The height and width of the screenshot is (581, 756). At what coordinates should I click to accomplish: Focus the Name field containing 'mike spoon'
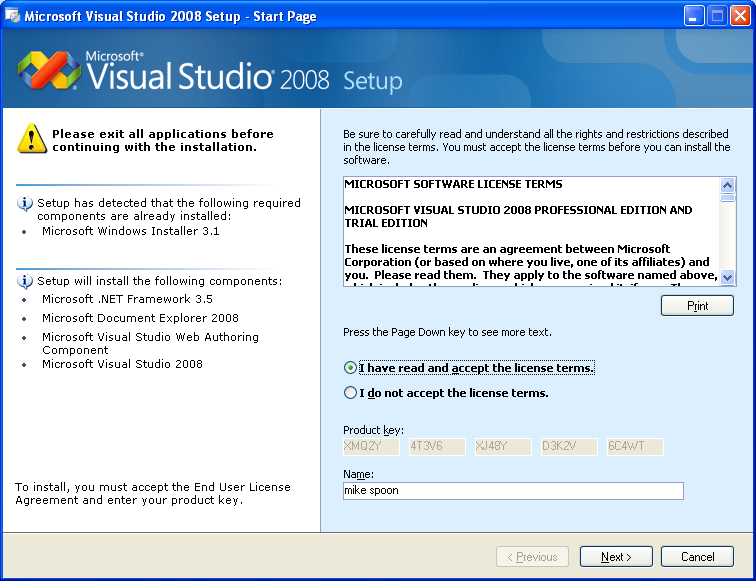(513, 491)
